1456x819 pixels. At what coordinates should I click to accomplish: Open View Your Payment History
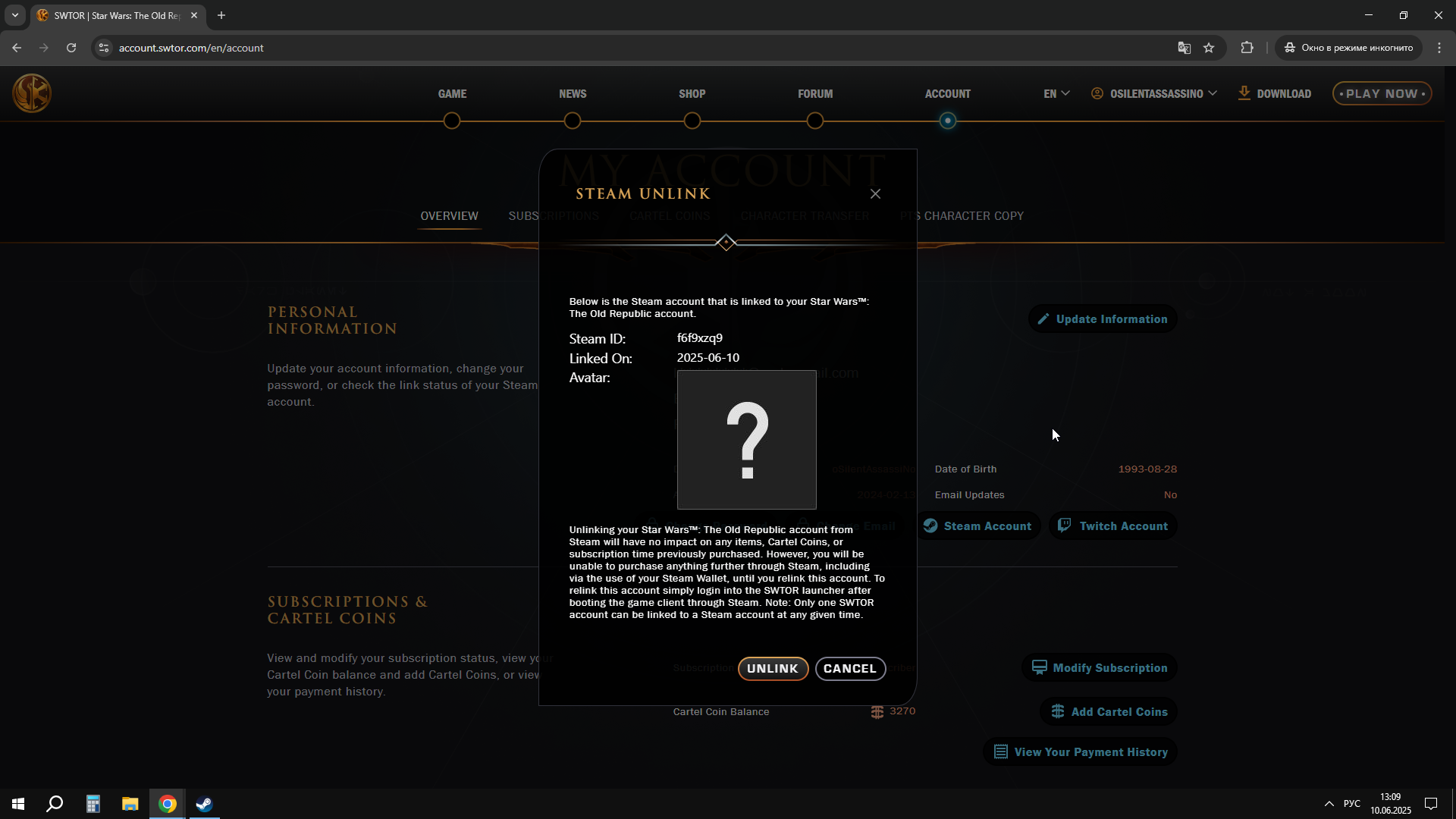point(1081,752)
